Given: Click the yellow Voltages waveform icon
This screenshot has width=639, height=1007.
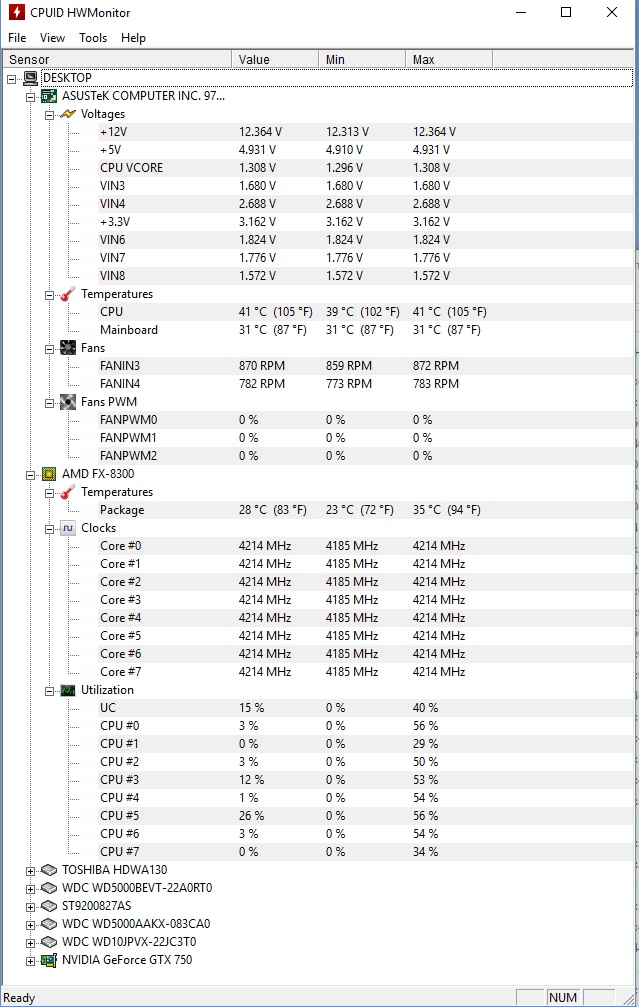Looking at the screenshot, I should click(x=67, y=114).
